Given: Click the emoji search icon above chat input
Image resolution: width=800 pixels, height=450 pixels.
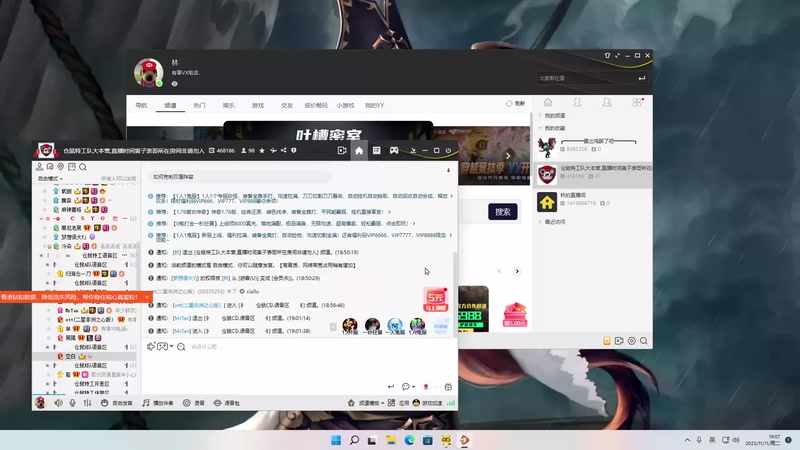Looking at the screenshot, I should (181, 347).
